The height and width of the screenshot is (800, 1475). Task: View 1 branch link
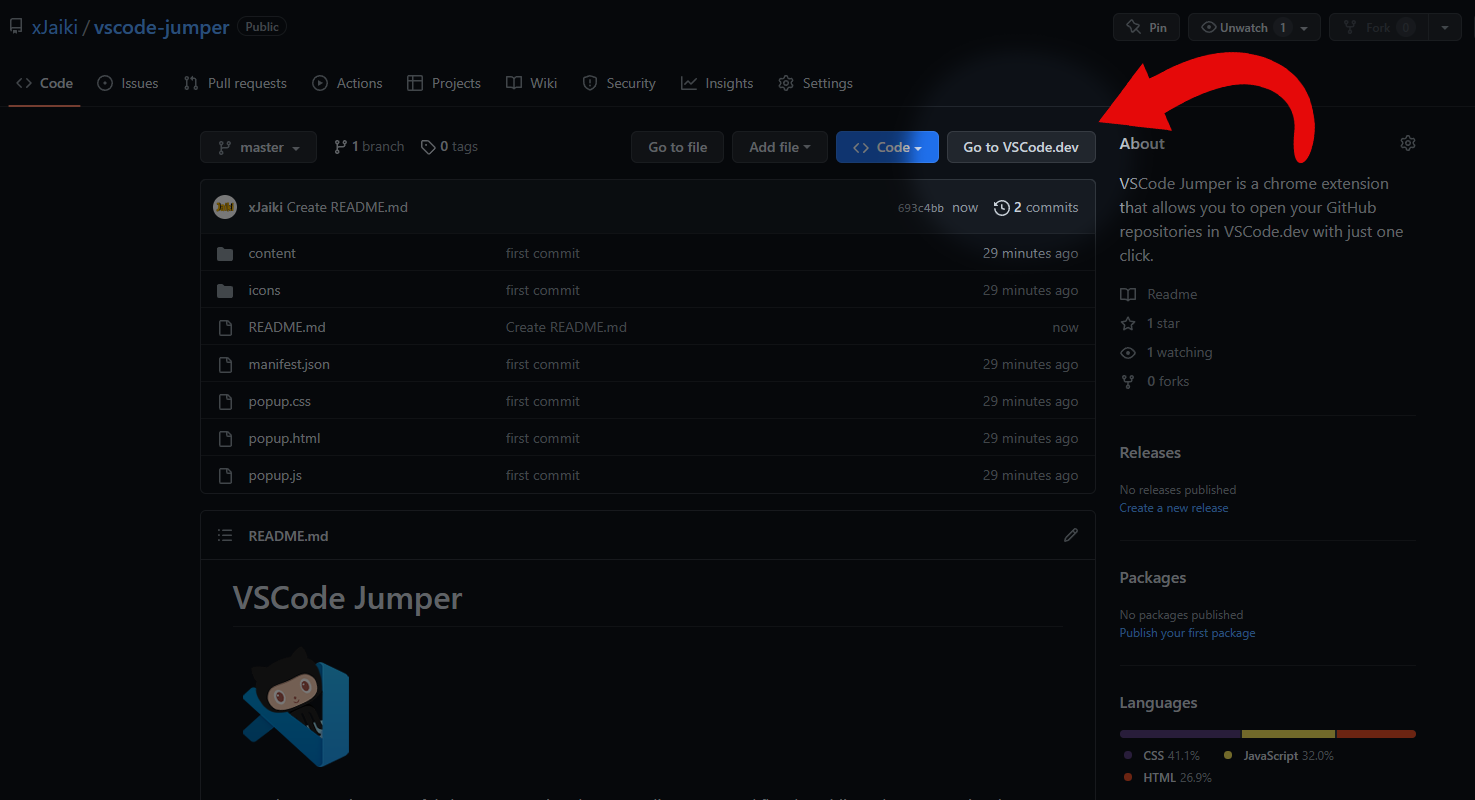(x=369, y=147)
